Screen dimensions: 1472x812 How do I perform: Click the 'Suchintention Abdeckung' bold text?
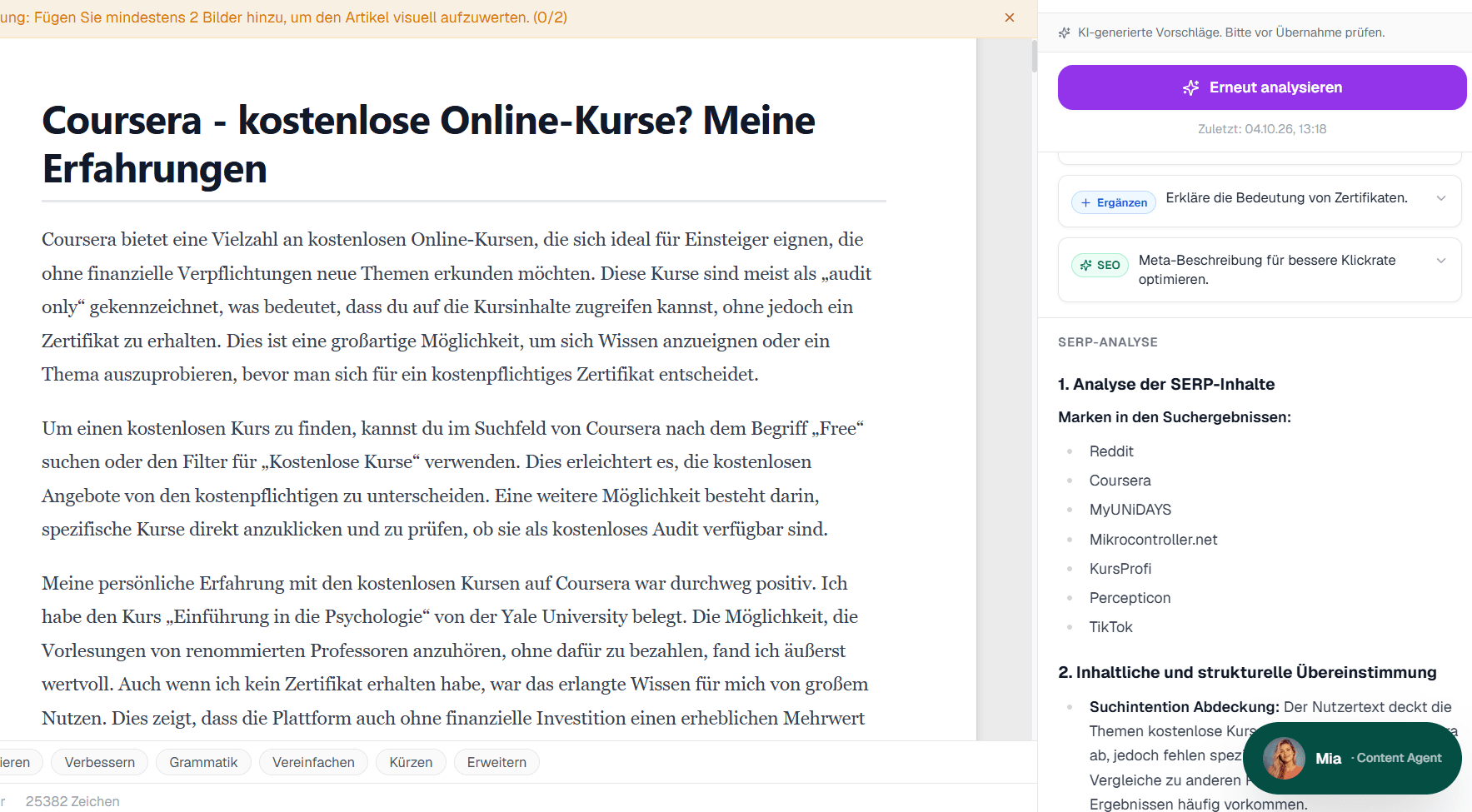(1184, 707)
